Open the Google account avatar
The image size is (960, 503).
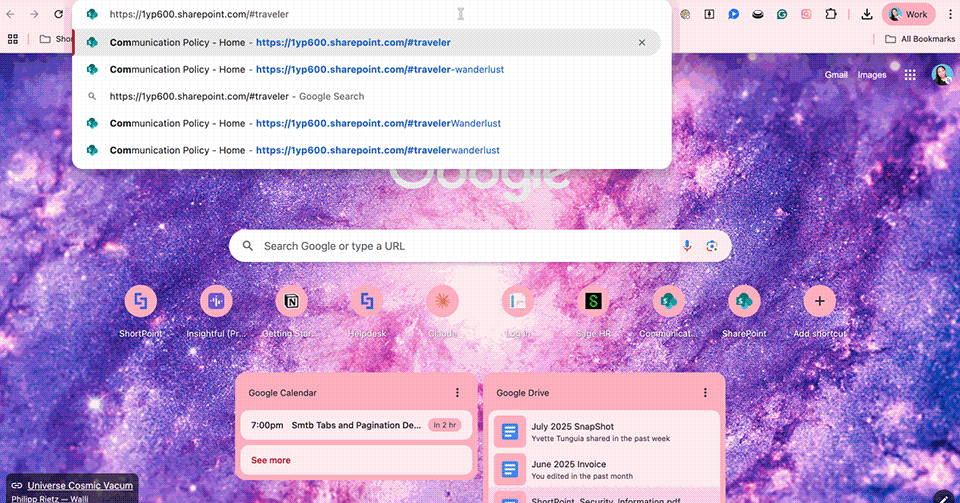click(942, 75)
